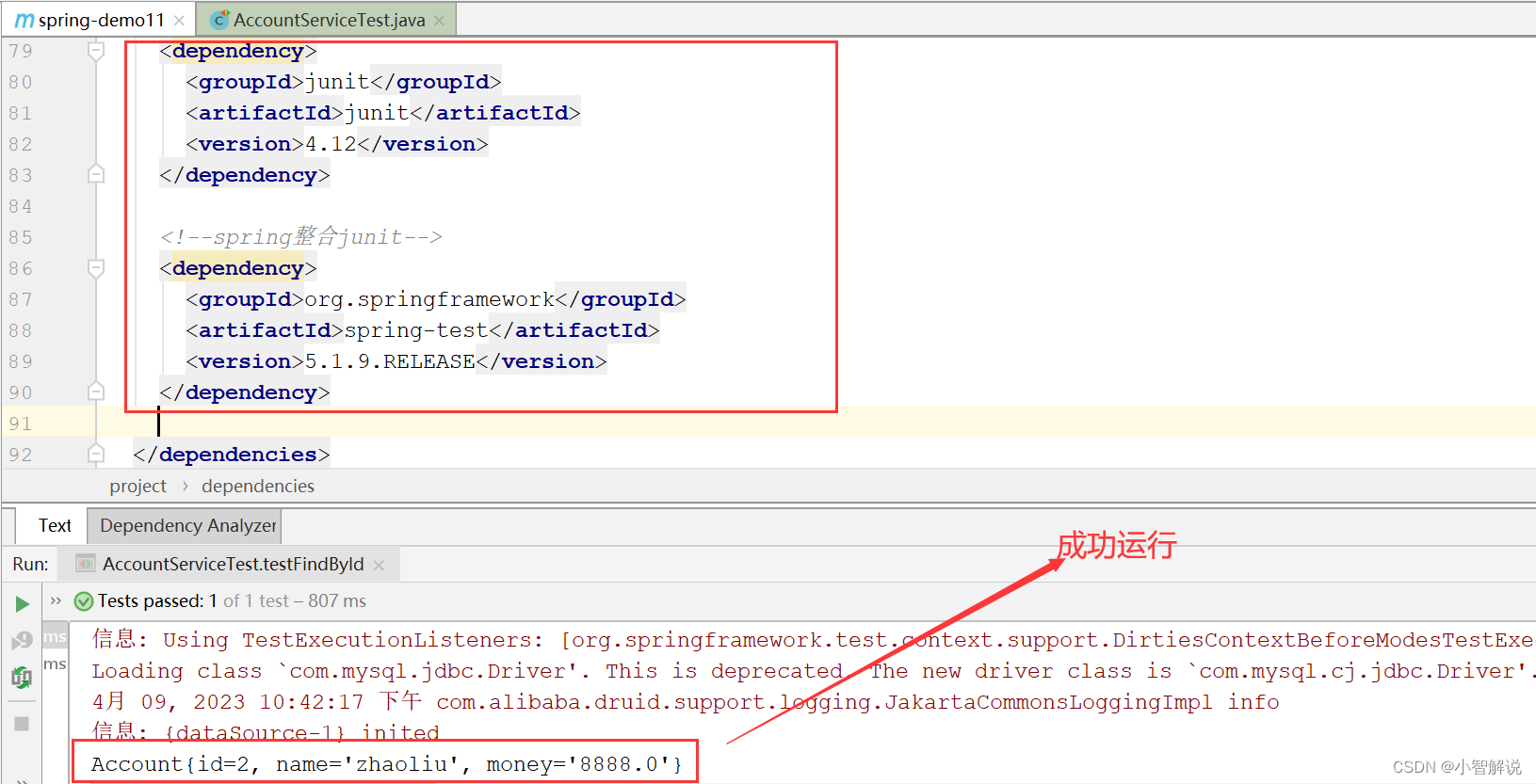Click the spring整合junit comment line

(300, 237)
